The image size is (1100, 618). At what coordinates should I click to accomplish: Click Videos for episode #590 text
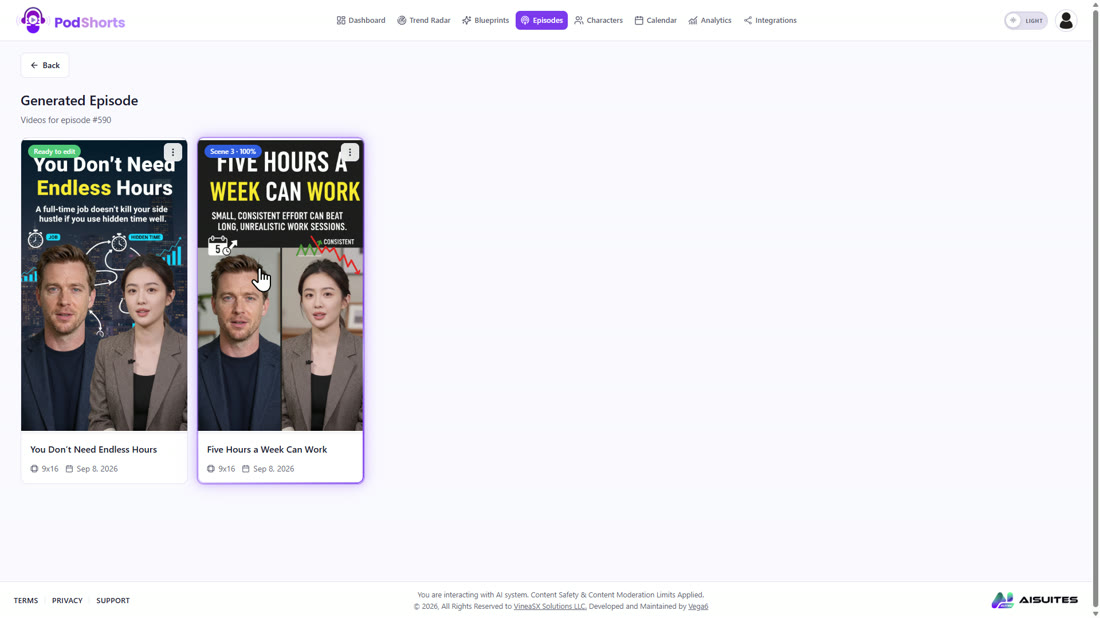[66, 120]
